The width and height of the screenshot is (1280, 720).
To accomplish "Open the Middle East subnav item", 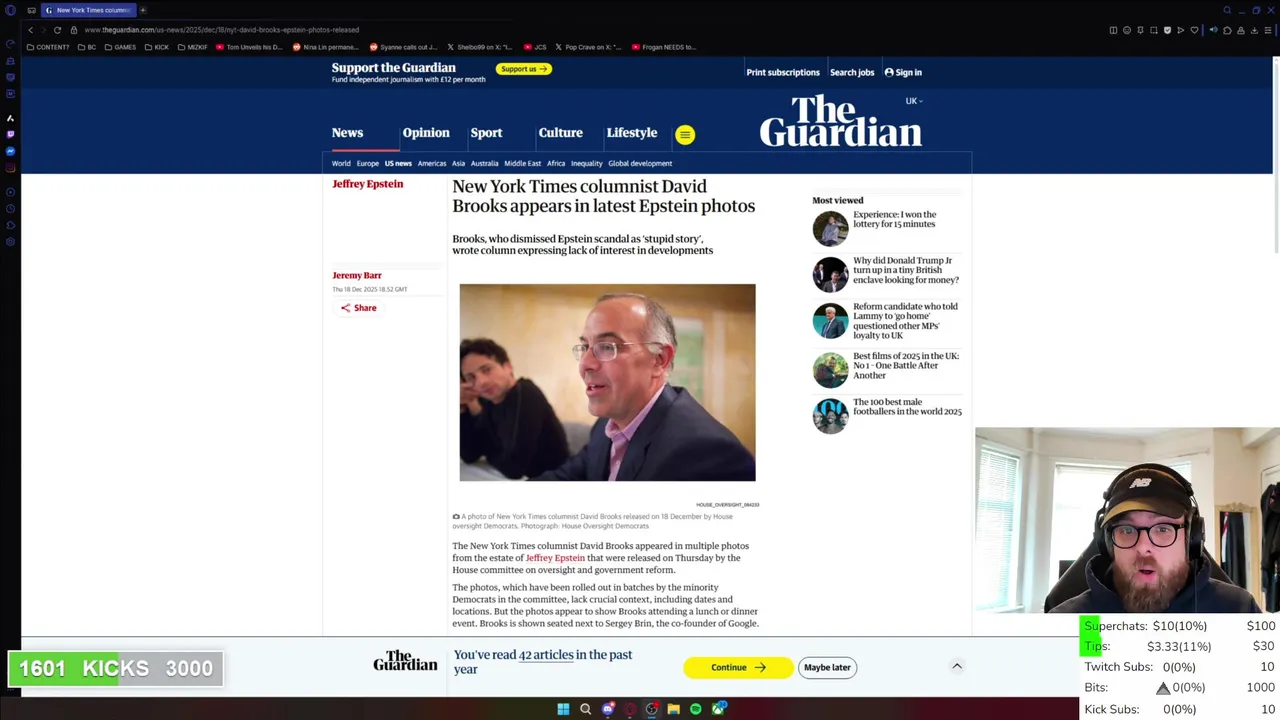I will click(x=522, y=163).
